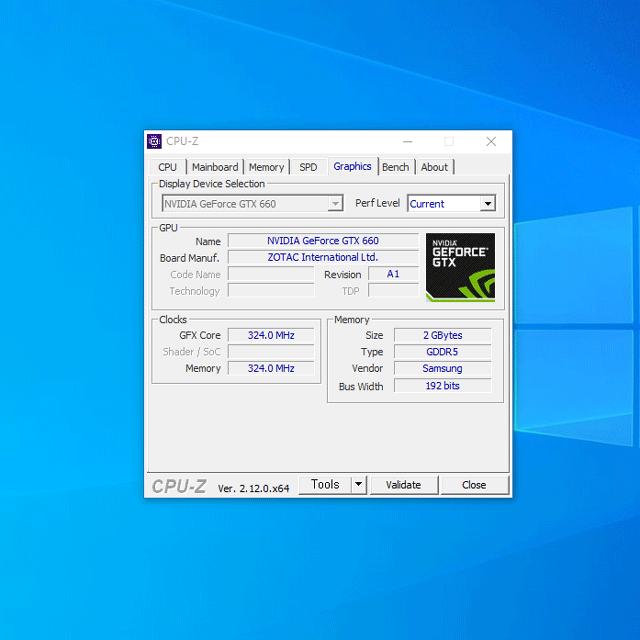Go to the SPD tab
The image size is (640, 640).
tap(308, 167)
